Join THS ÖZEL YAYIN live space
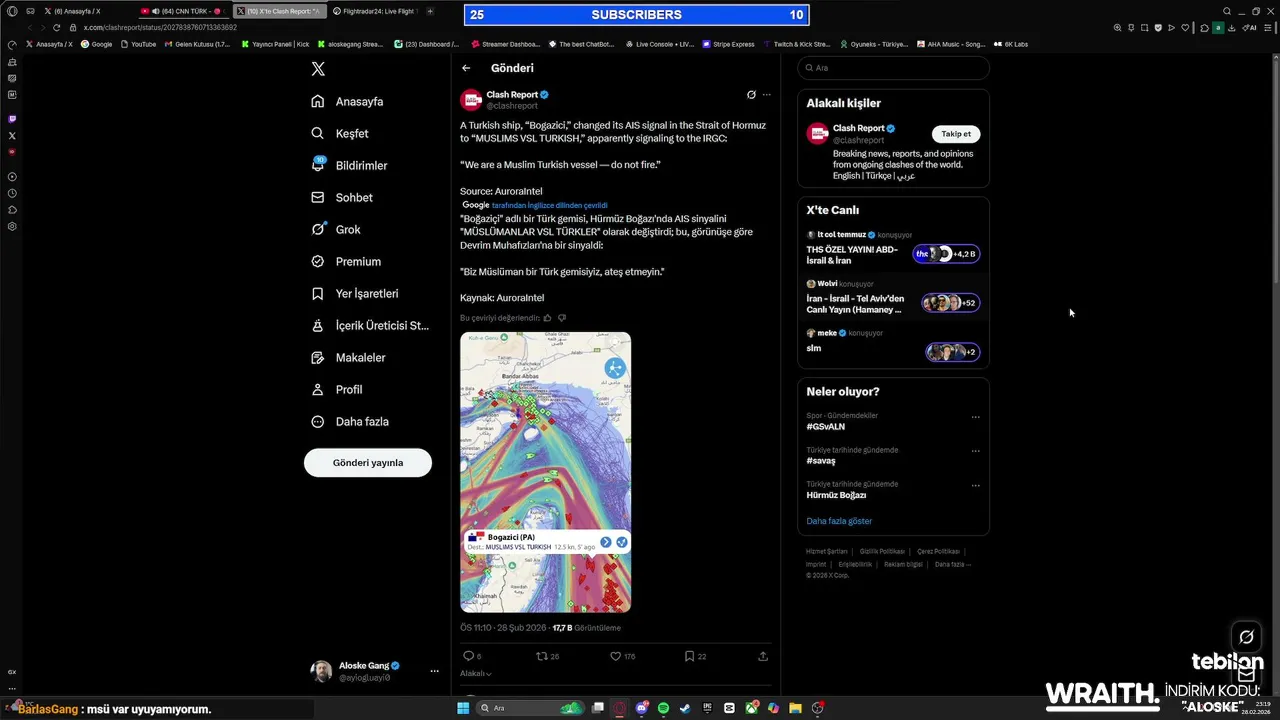 [893, 250]
